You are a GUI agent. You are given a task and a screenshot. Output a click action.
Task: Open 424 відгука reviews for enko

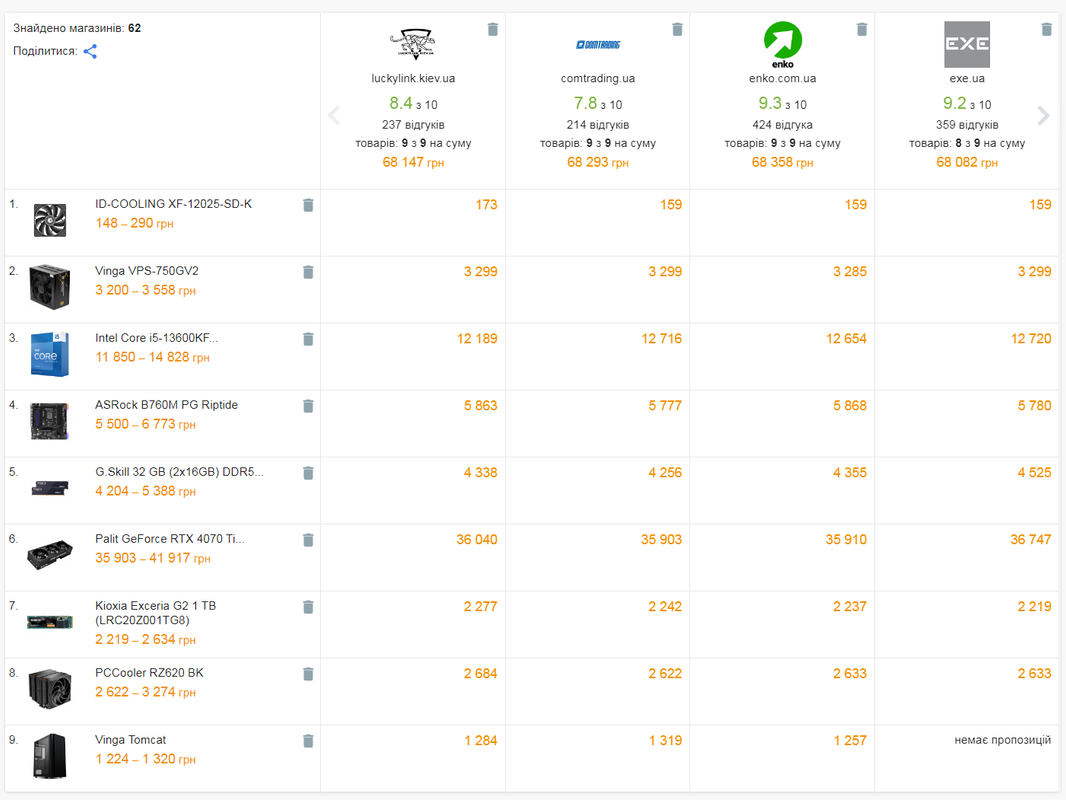click(x=783, y=124)
